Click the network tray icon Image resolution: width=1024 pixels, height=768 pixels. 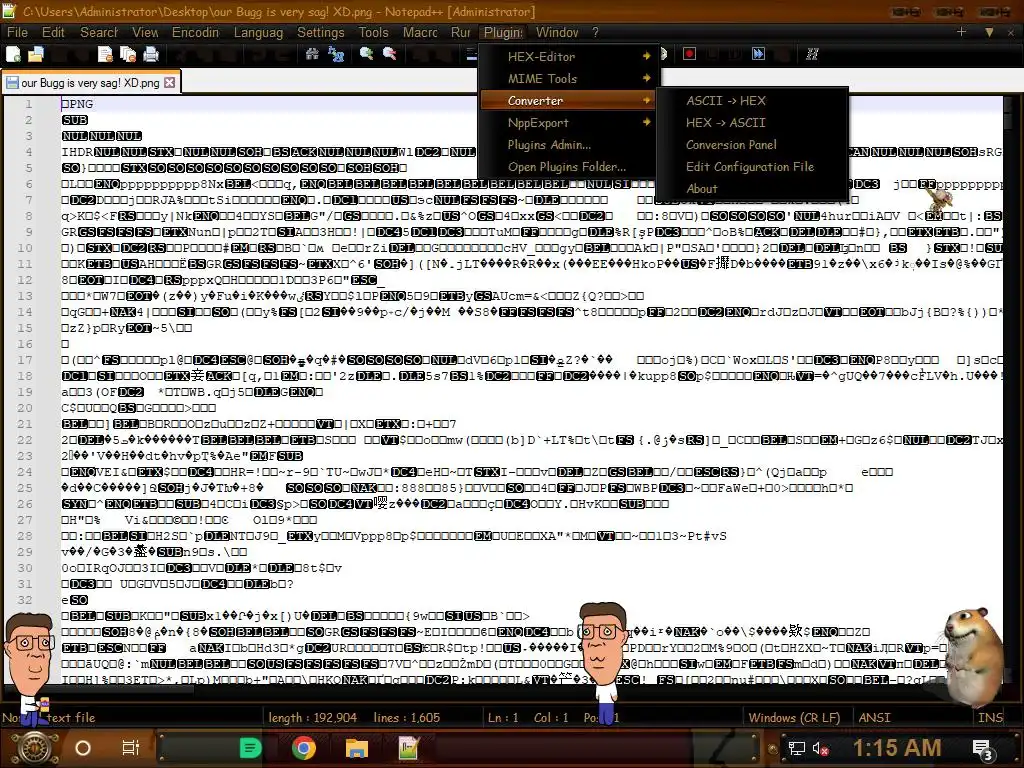click(797, 748)
